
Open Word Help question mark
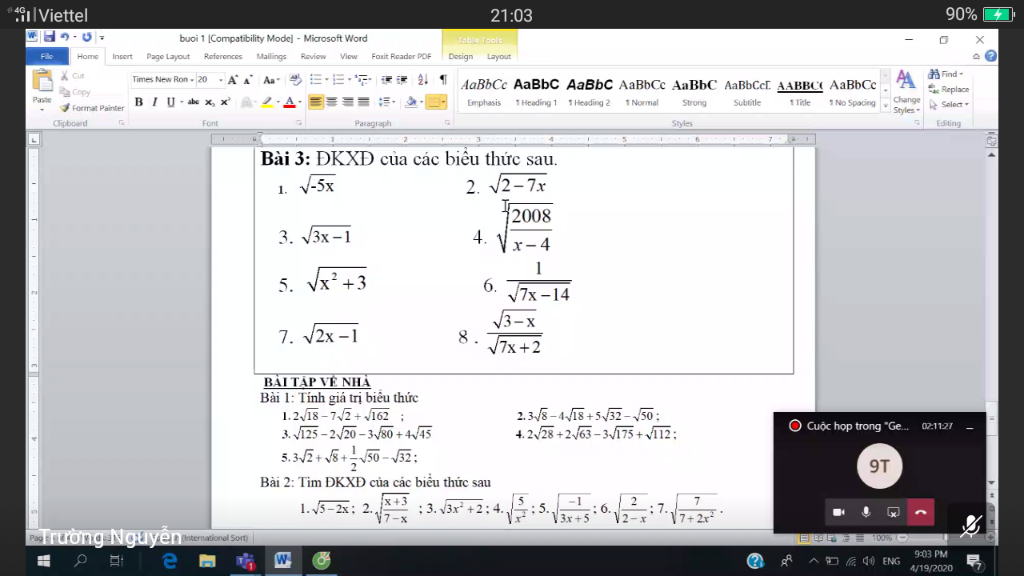(x=991, y=56)
